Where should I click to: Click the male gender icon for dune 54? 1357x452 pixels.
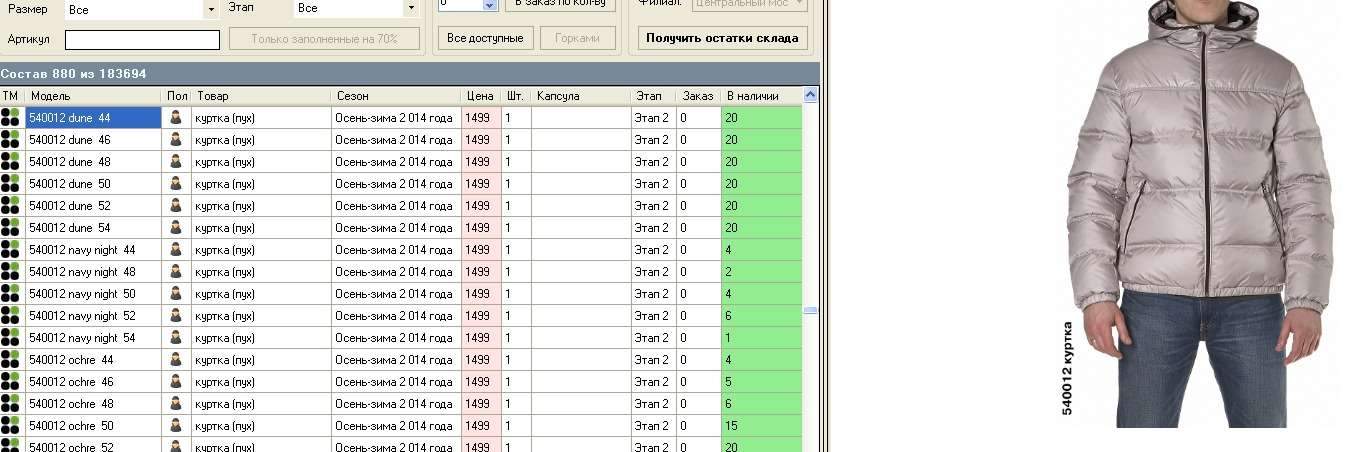click(176, 228)
